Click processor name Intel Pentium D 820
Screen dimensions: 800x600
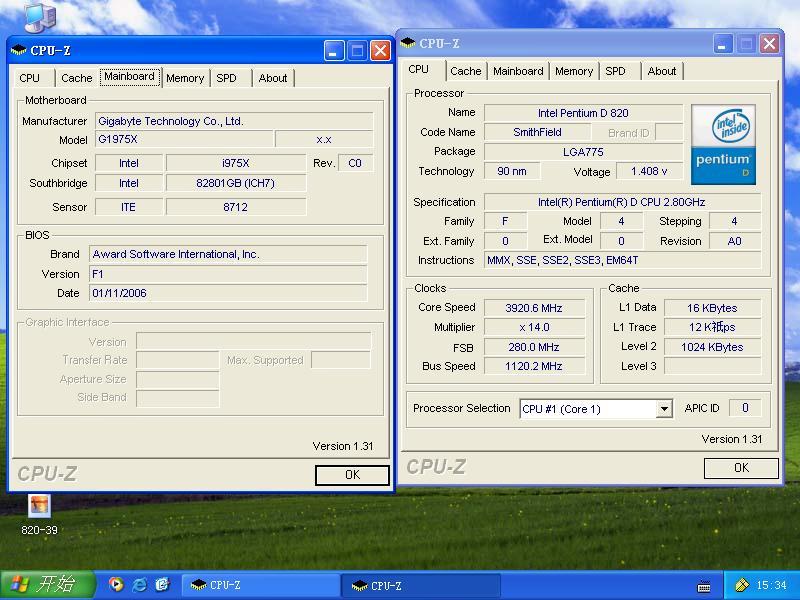pyautogui.click(x=583, y=113)
